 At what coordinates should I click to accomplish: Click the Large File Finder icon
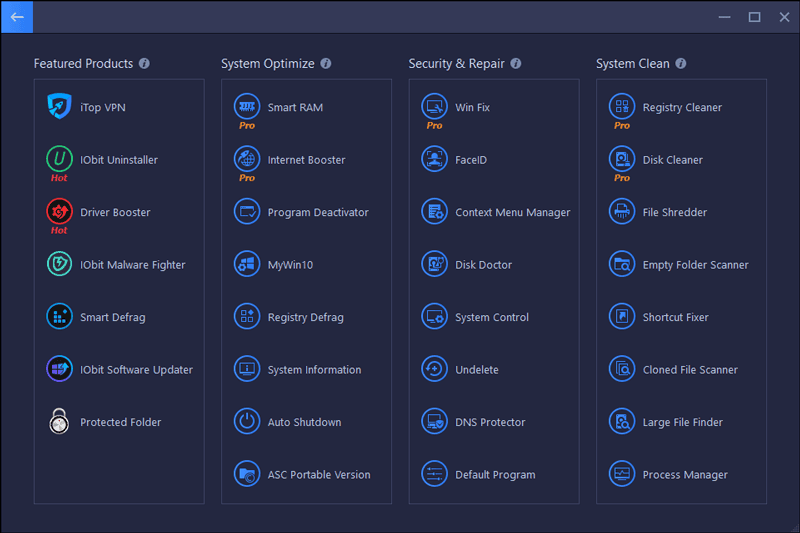coord(622,421)
